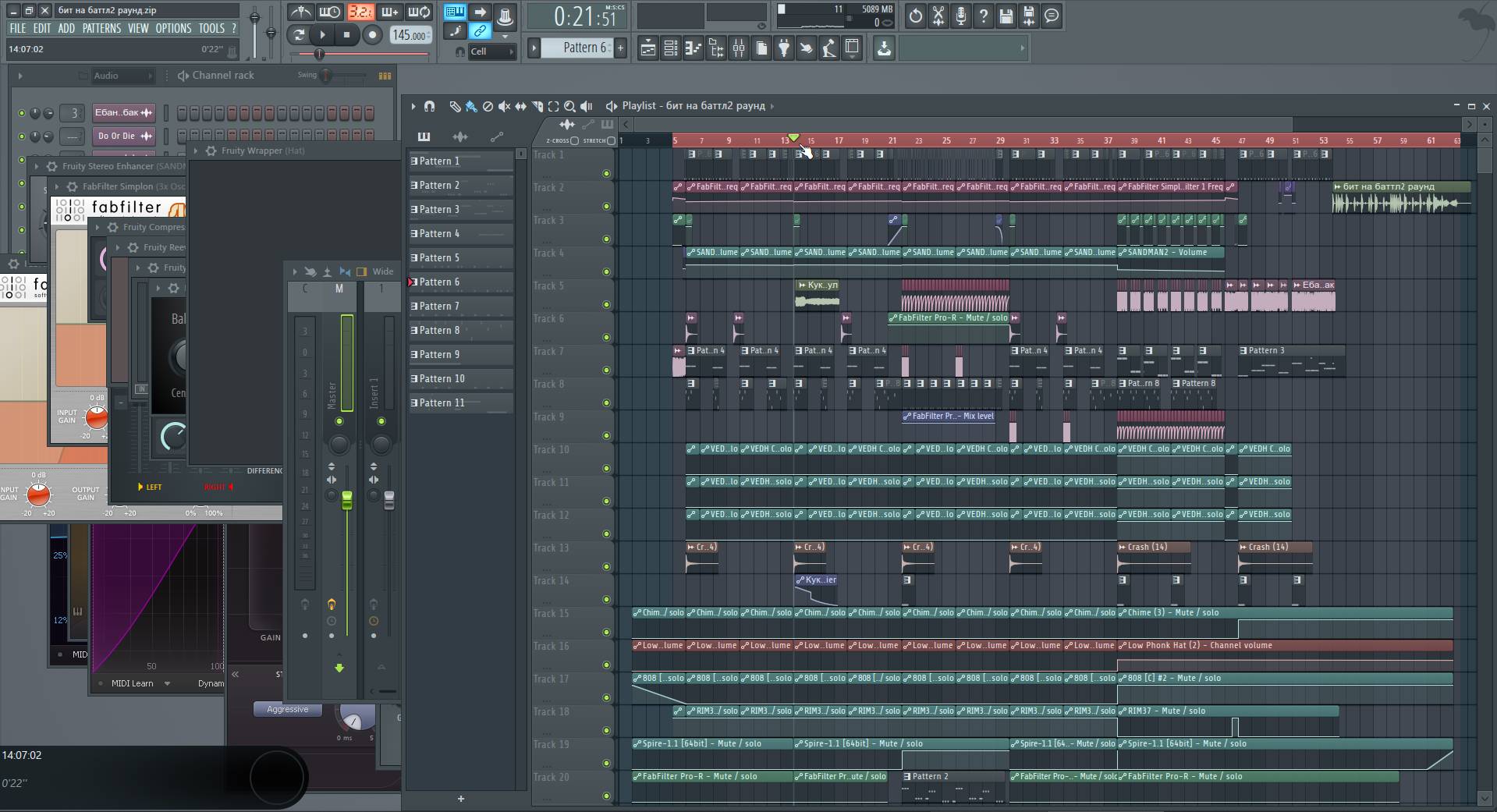The height and width of the screenshot is (812, 1497).
Task: Open the Cell snap dropdown
Action: [492, 51]
